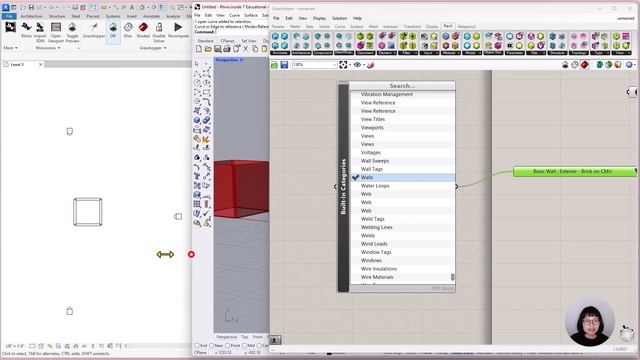Click Disable Solver button
Image resolution: width=640 pixels, height=360 pixels.
[x=159, y=32]
